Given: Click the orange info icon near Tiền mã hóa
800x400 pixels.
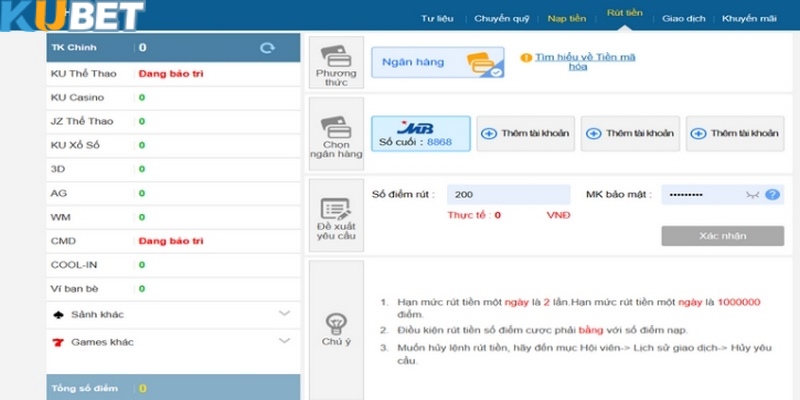Looking at the screenshot, I should coord(526,58).
